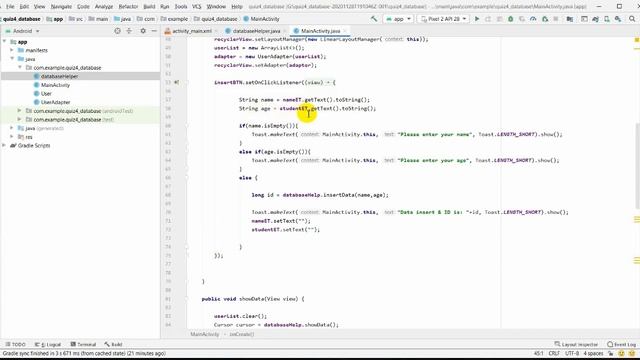Open the Search Everywhere magnifier icon
The image size is (640, 360).
click(x=632, y=19)
